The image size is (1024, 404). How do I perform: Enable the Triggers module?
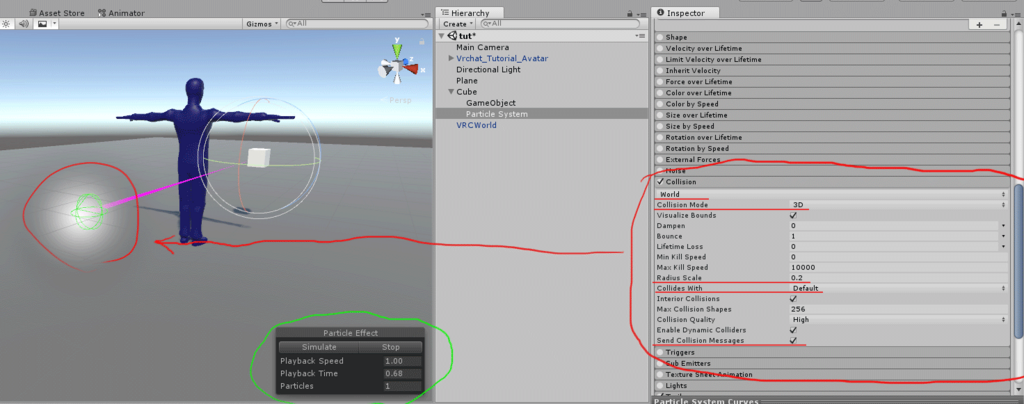(660, 352)
